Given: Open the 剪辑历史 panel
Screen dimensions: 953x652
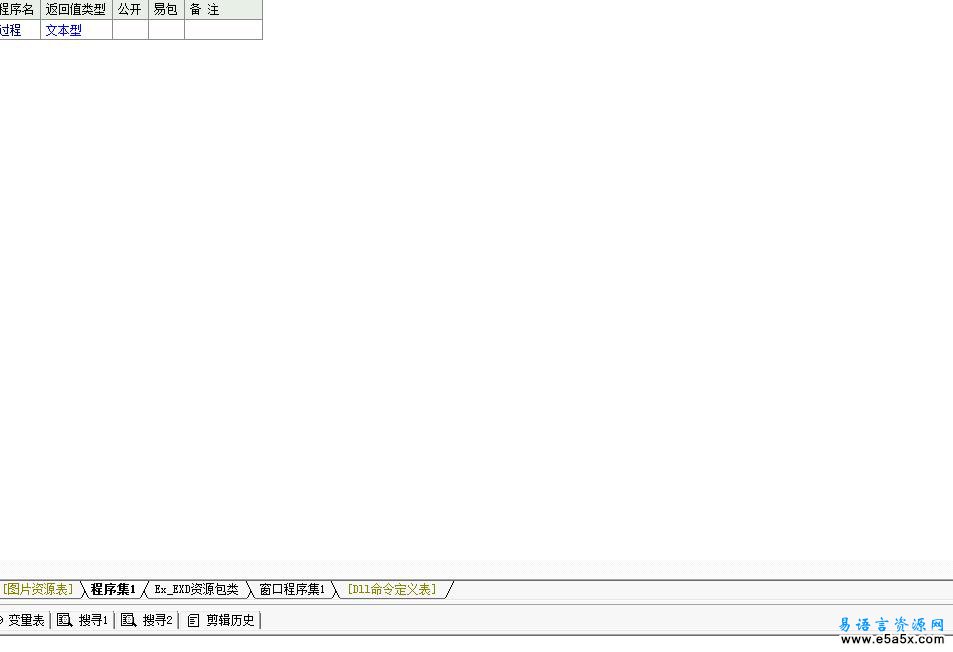Looking at the screenshot, I should point(221,620).
